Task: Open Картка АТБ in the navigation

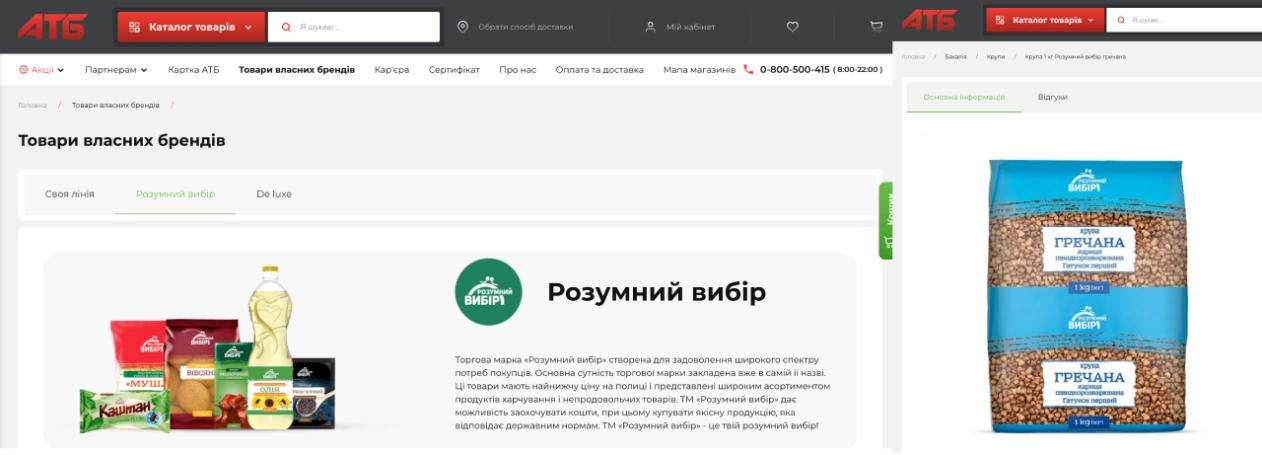Action: [193, 70]
